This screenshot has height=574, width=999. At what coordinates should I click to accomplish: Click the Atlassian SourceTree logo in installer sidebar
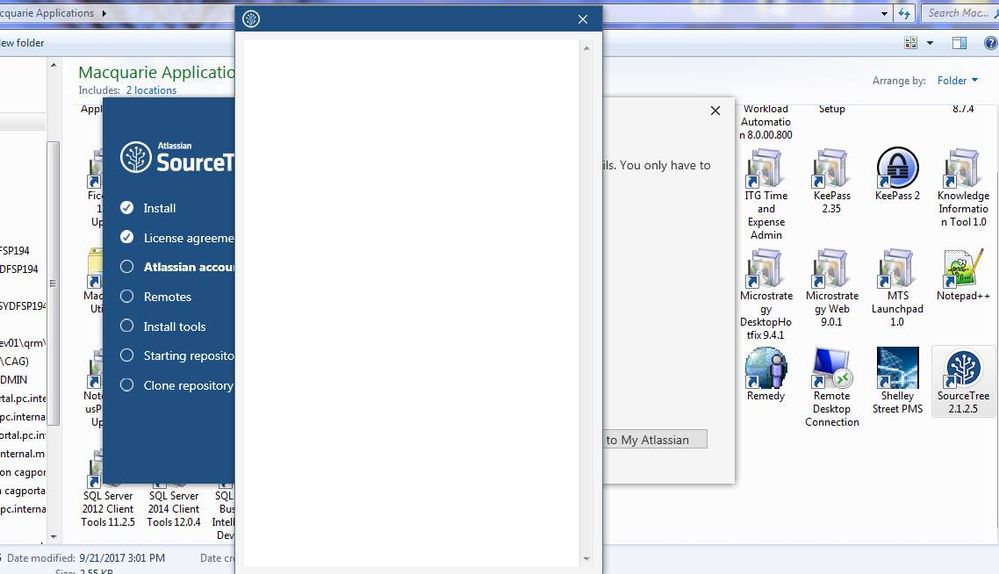pos(177,157)
